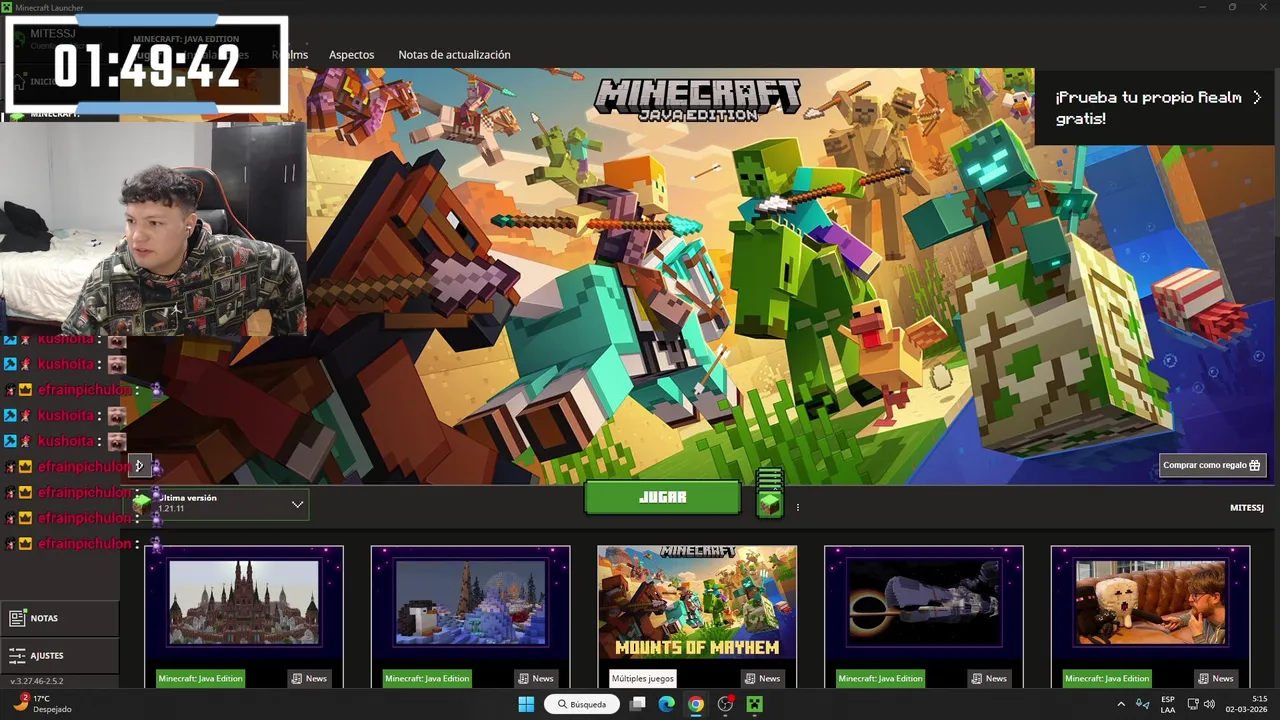This screenshot has height=720, width=1280.
Task: Switch to the Realms tab
Action: coord(291,55)
